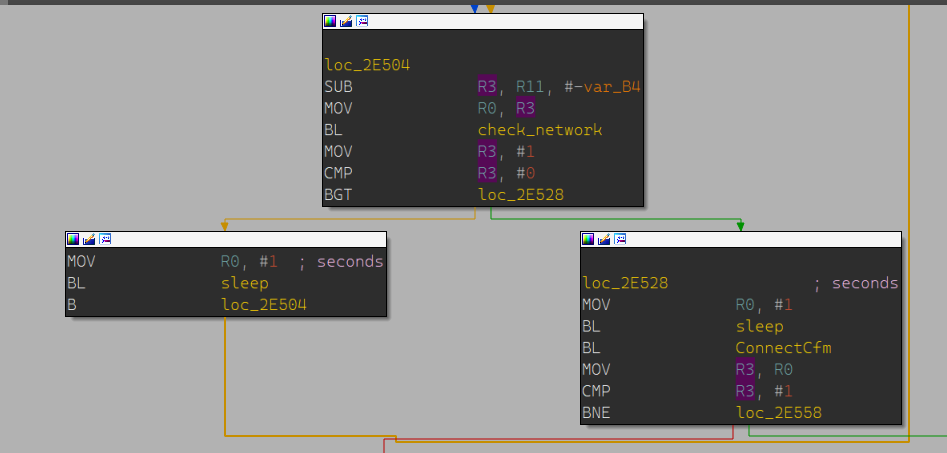
Task: Select the title bar of loc_2E528 node
Action: 760,239
